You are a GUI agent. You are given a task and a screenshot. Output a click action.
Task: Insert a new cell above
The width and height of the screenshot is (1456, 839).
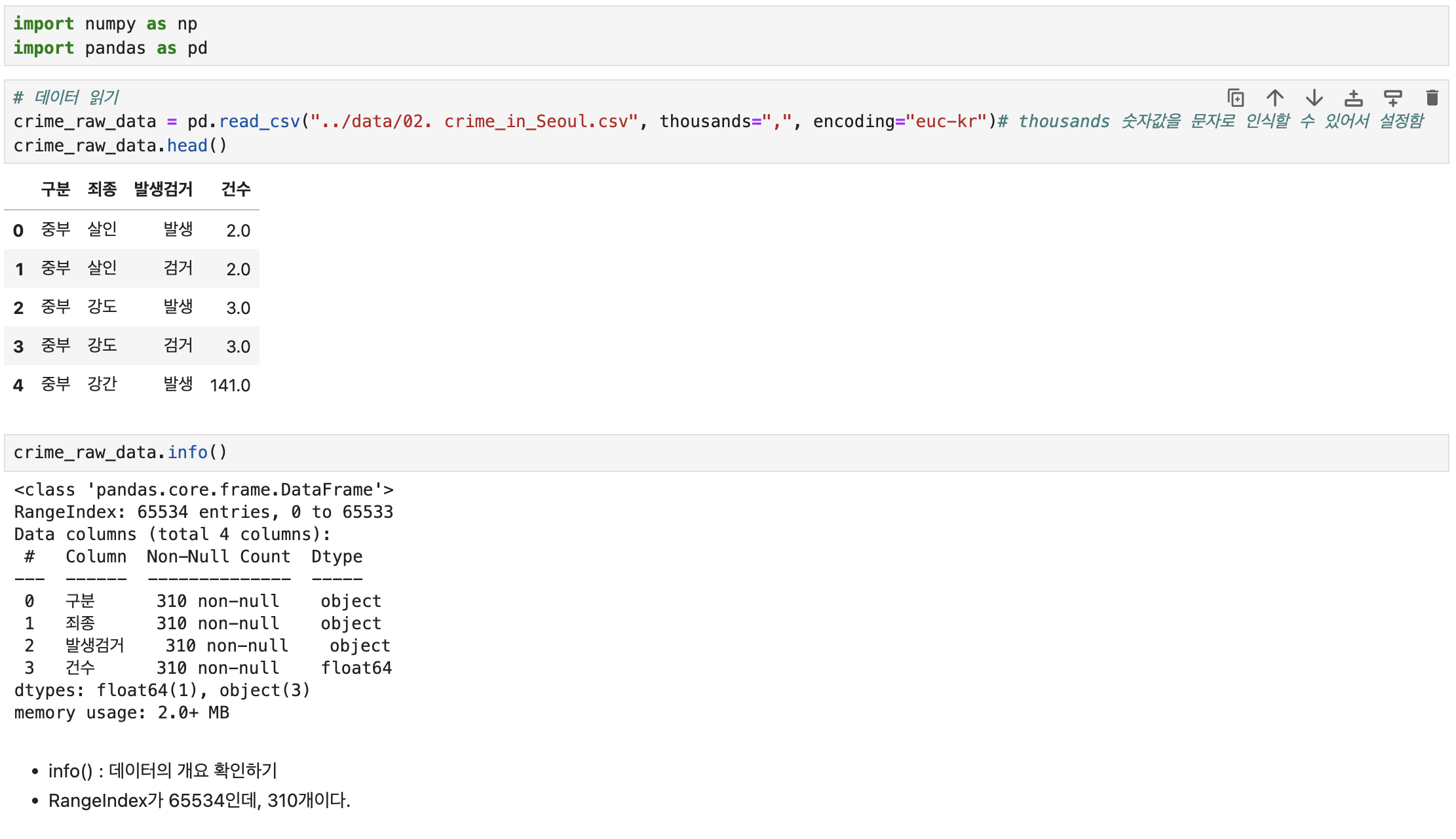pos(1353,98)
